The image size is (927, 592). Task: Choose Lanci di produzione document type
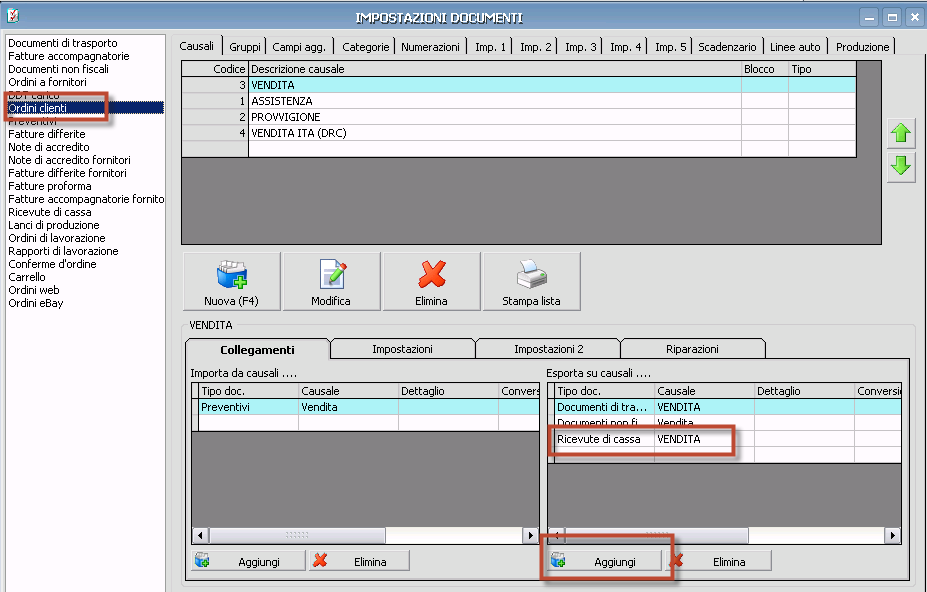pos(54,225)
